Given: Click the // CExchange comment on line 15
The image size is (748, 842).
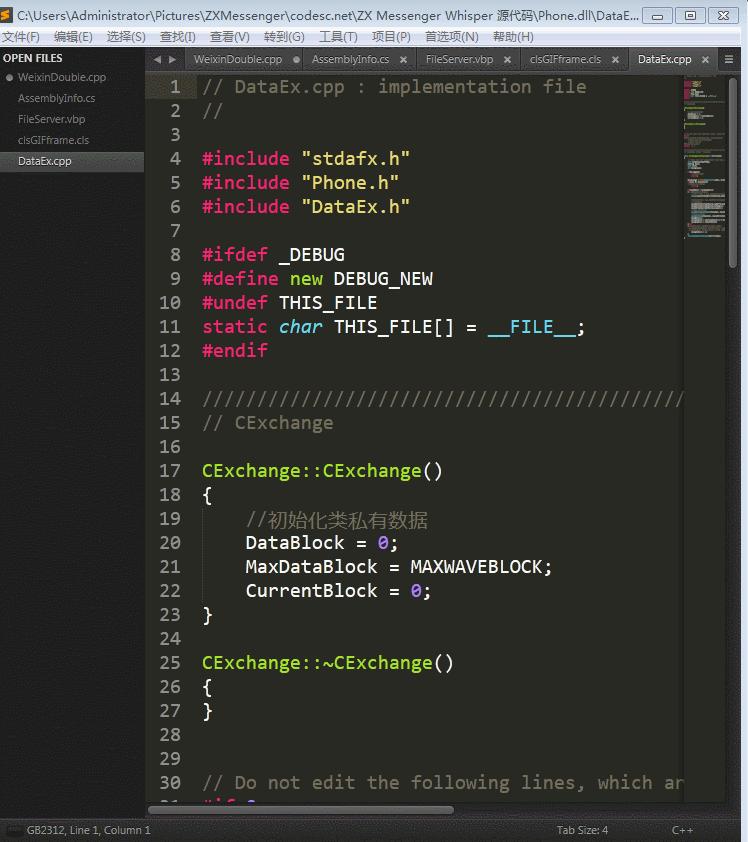Looking at the screenshot, I should coord(267,423).
